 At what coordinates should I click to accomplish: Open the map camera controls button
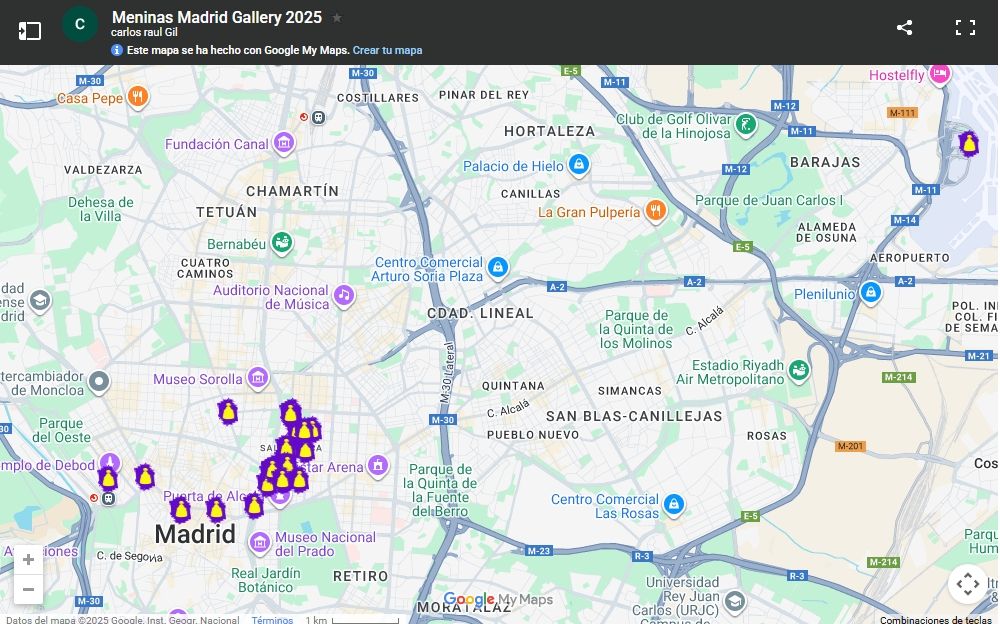(x=966, y=583)
